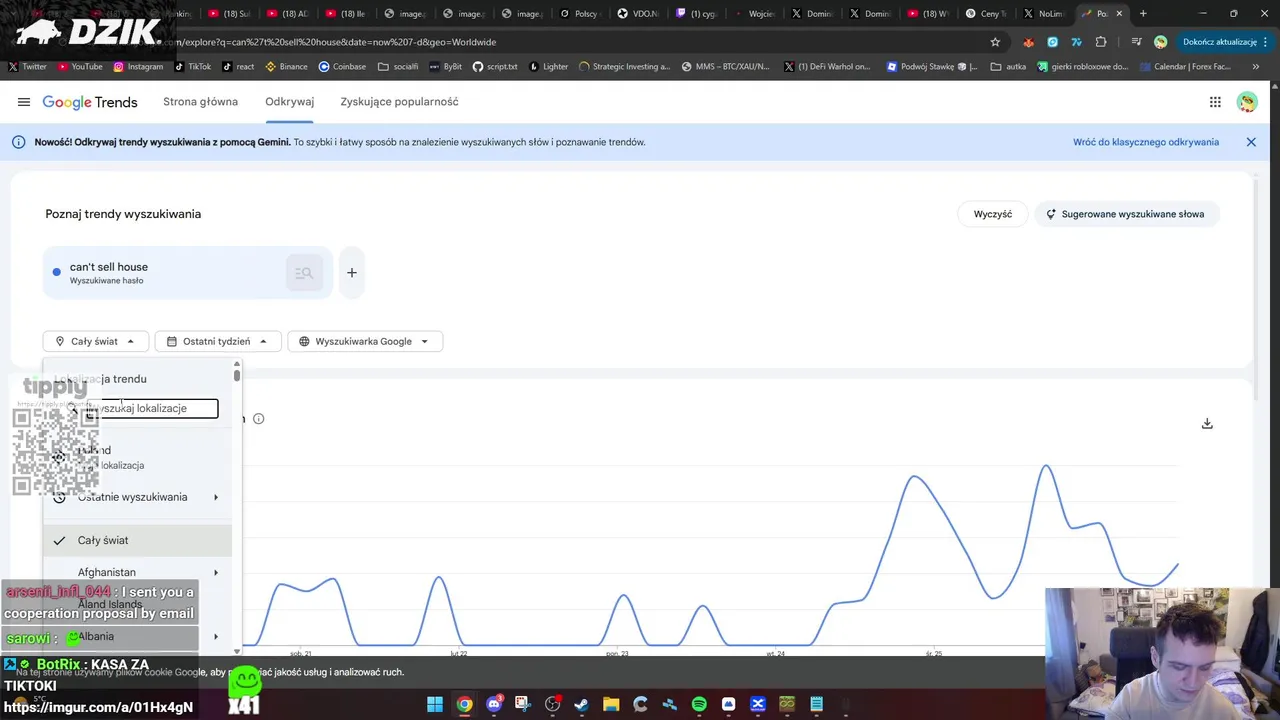1280x720 pixels.
Task: Select Afghanistan in location list
Action: [x=137, y=573]
